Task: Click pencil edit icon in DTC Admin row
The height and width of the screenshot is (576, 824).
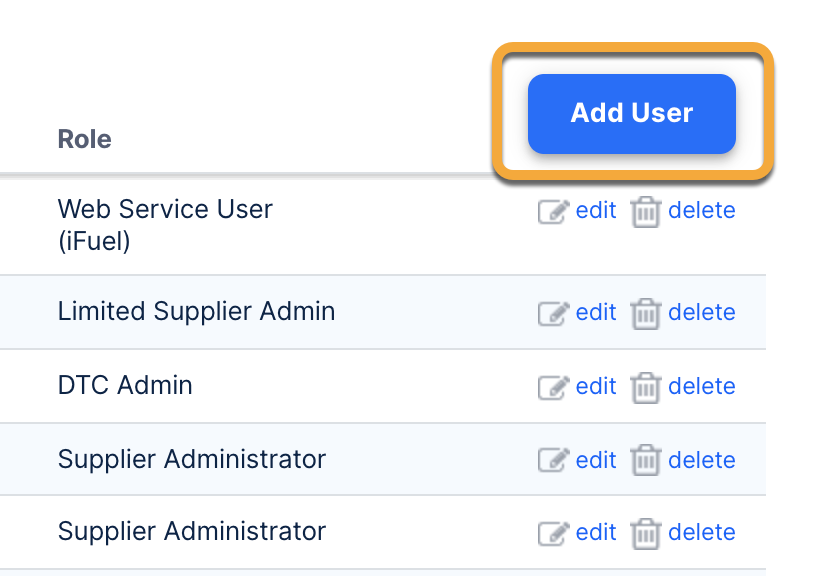Action: tap(553, 387)
